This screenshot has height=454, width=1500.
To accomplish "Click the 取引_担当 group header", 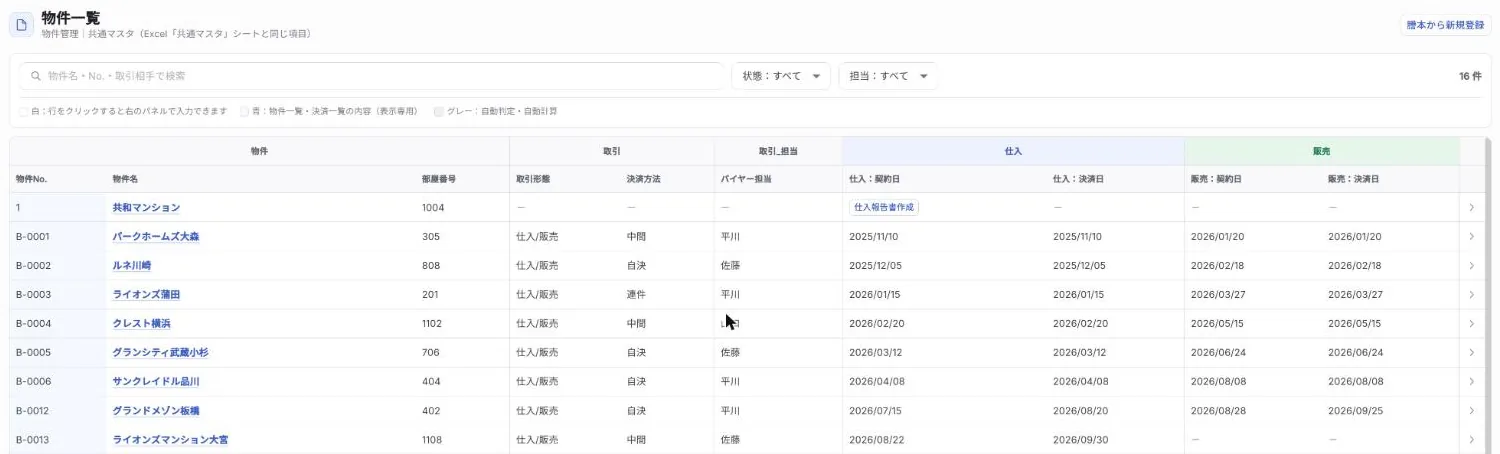I will [x=778, y=151].
